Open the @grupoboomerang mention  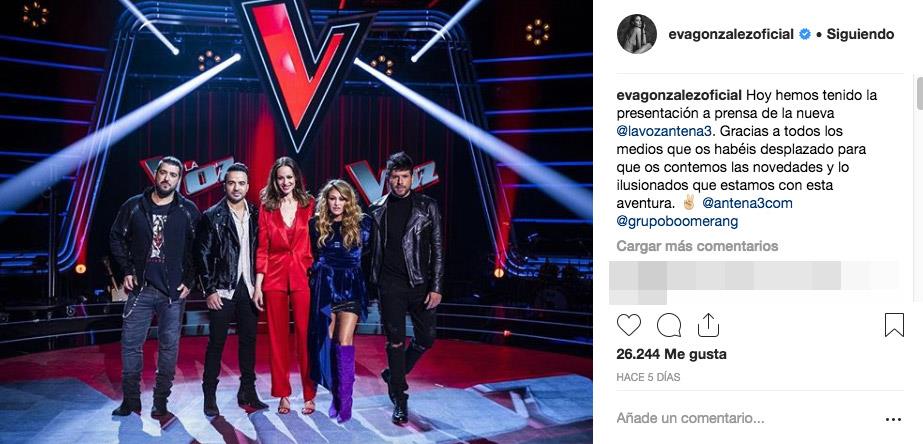click(677, 221)
